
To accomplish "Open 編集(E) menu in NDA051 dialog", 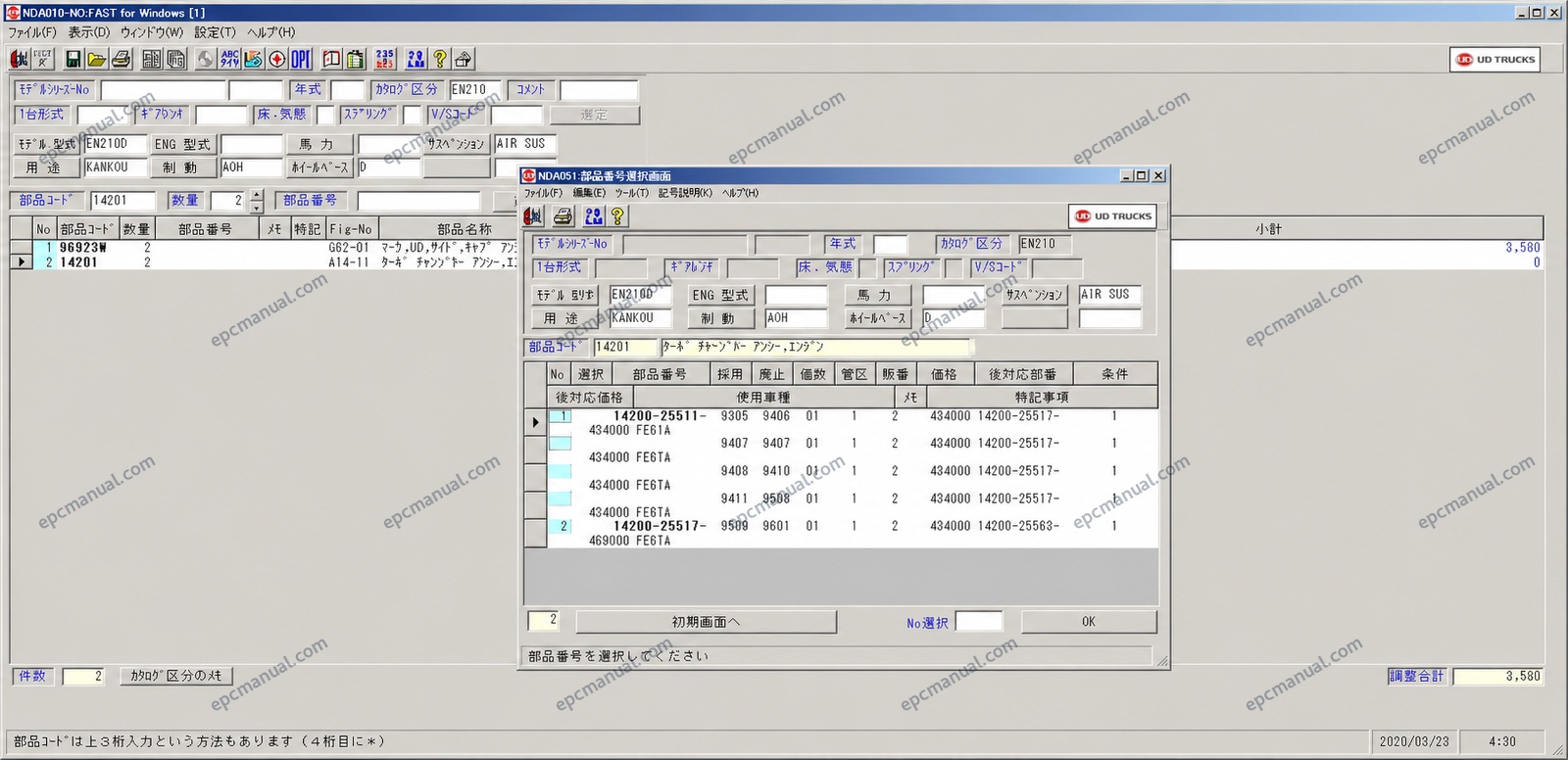I will [x=589, y=193].
